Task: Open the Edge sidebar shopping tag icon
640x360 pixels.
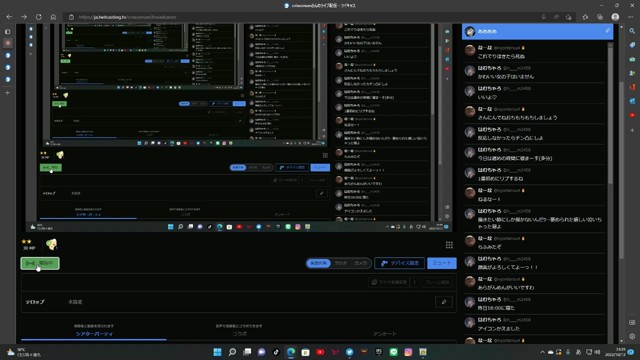Action: [632, 45]
